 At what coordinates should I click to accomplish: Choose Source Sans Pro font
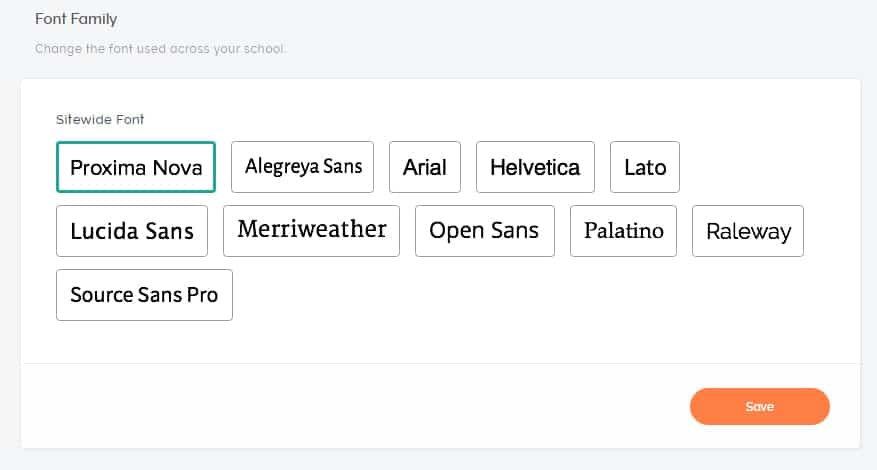click(x=144, y=295)
